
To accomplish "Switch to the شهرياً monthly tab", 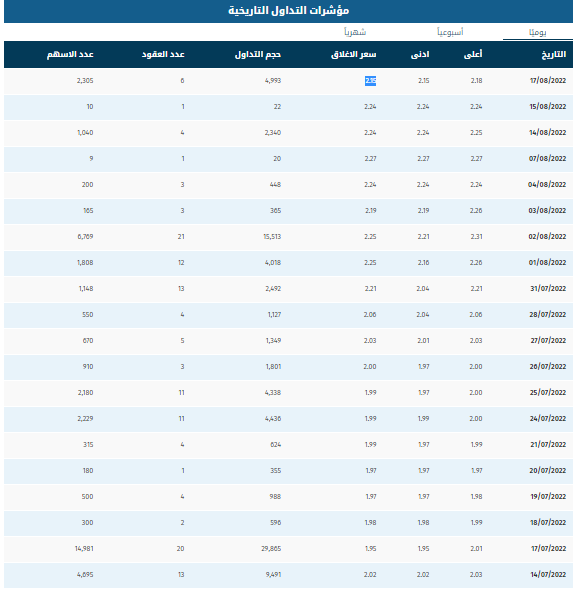I will coord(355,32).
